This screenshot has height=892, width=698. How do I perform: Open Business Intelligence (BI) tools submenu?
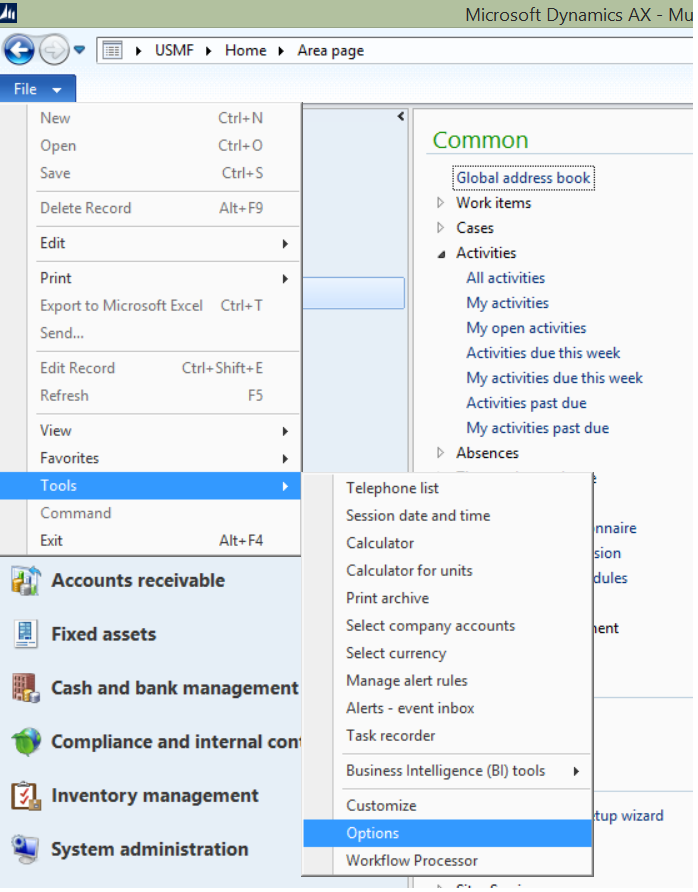[x=446, y=770]
